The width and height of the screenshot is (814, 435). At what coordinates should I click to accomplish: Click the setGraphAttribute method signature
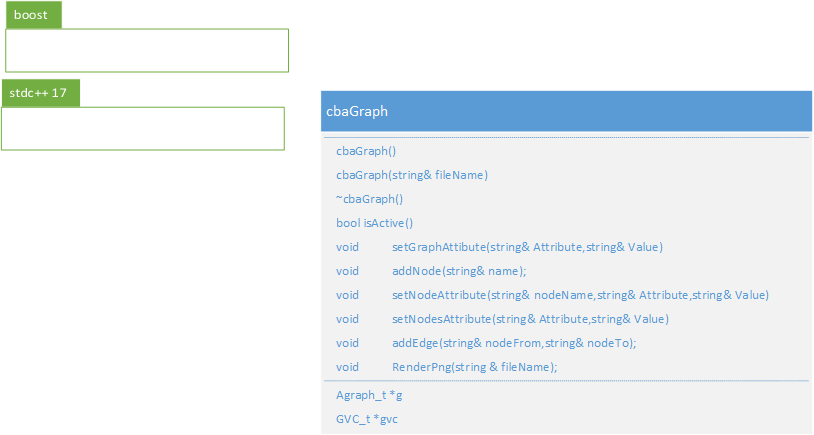click(x=527, y=247)
